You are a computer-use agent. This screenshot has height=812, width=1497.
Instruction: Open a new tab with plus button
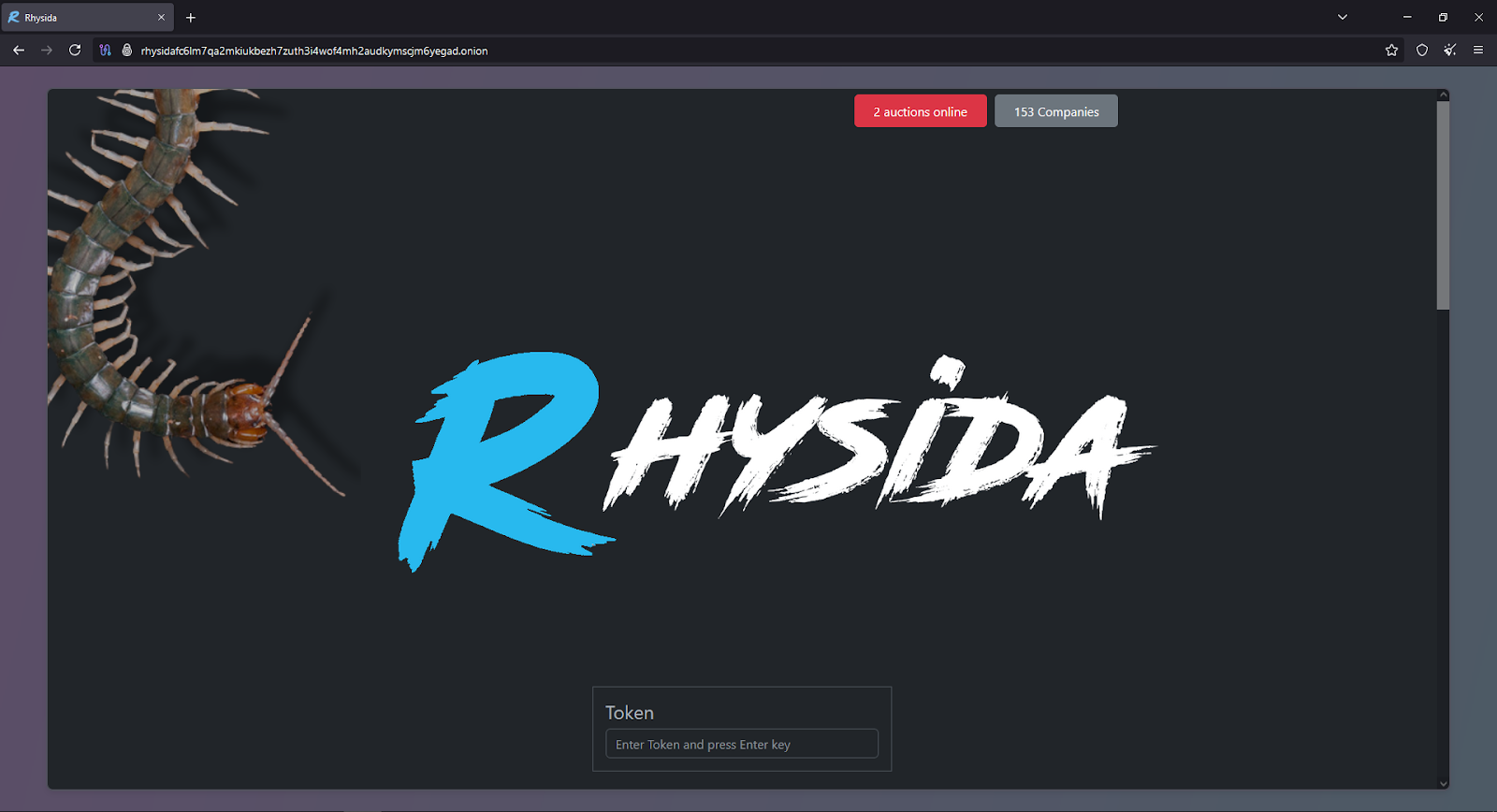point(191,18)
